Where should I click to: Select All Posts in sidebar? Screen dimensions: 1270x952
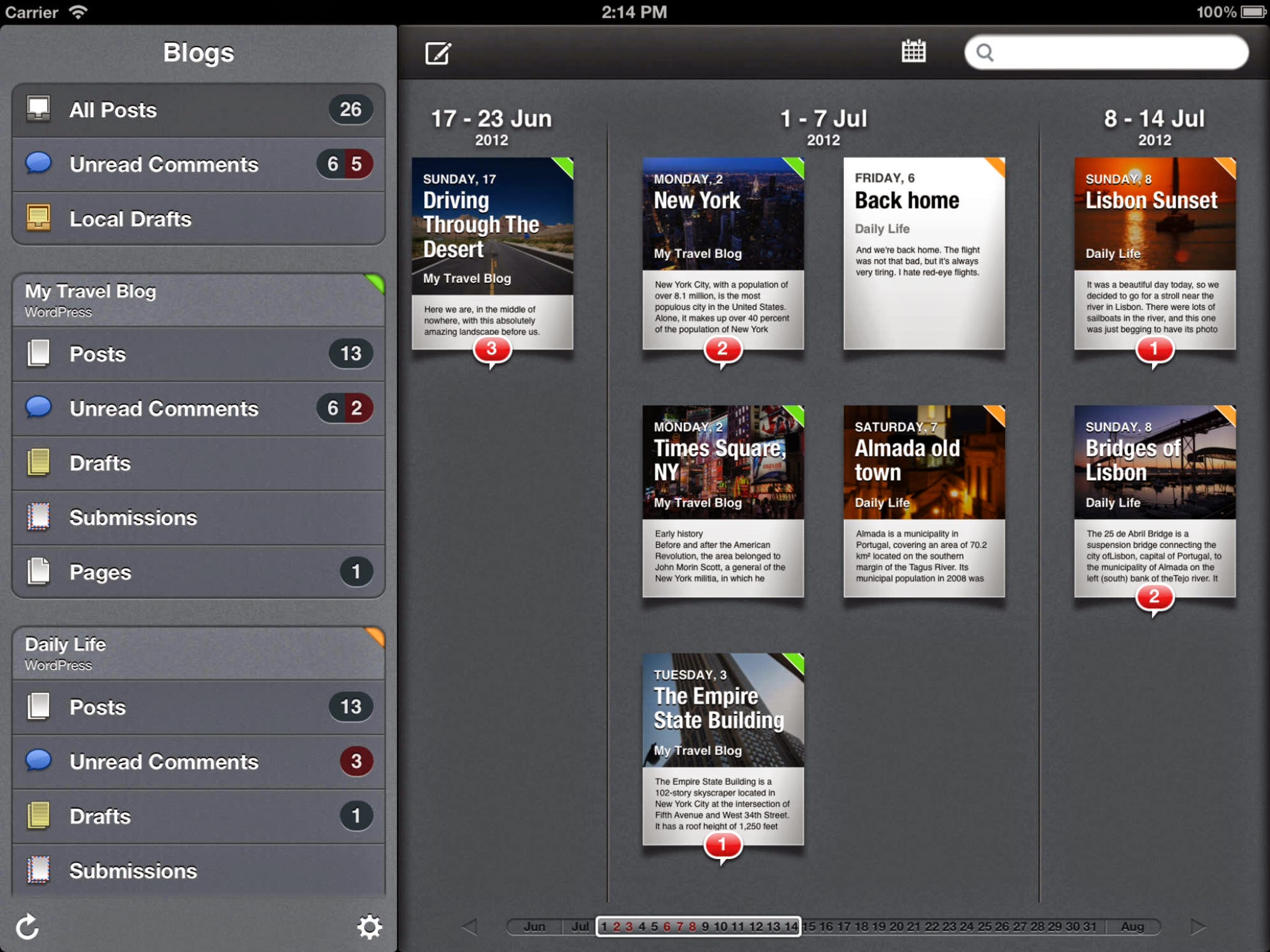pos(198,110)
